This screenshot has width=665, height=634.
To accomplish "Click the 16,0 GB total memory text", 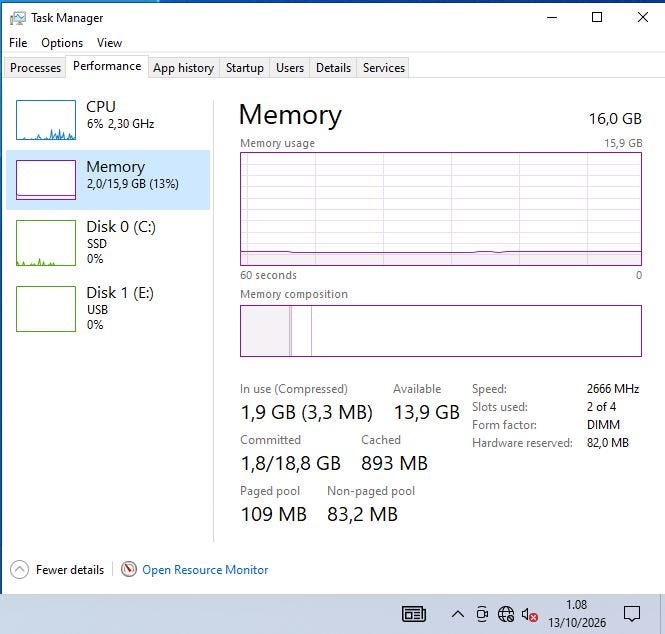I will point(615,119).
